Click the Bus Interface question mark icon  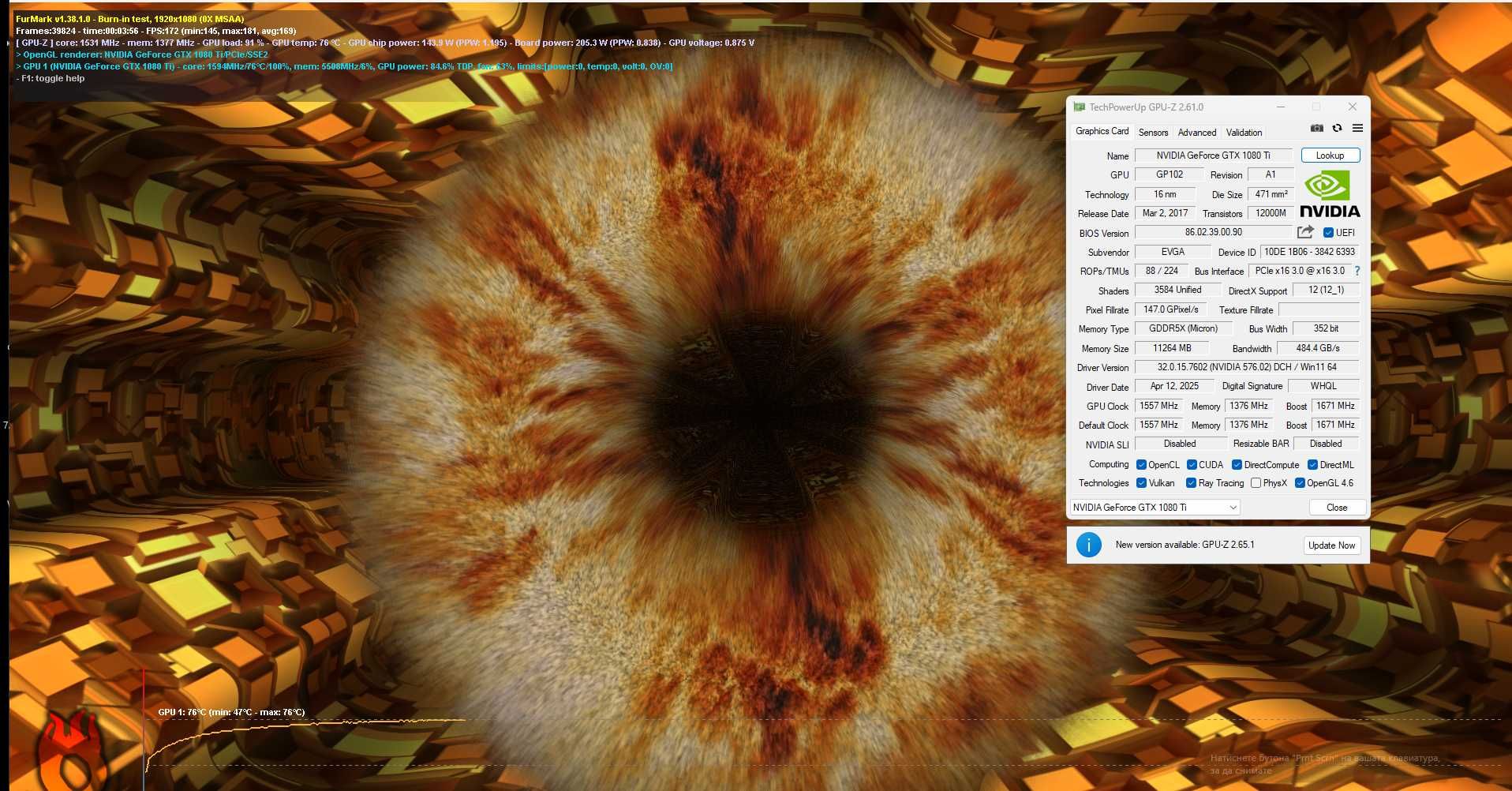click(x=1357, y=271)
